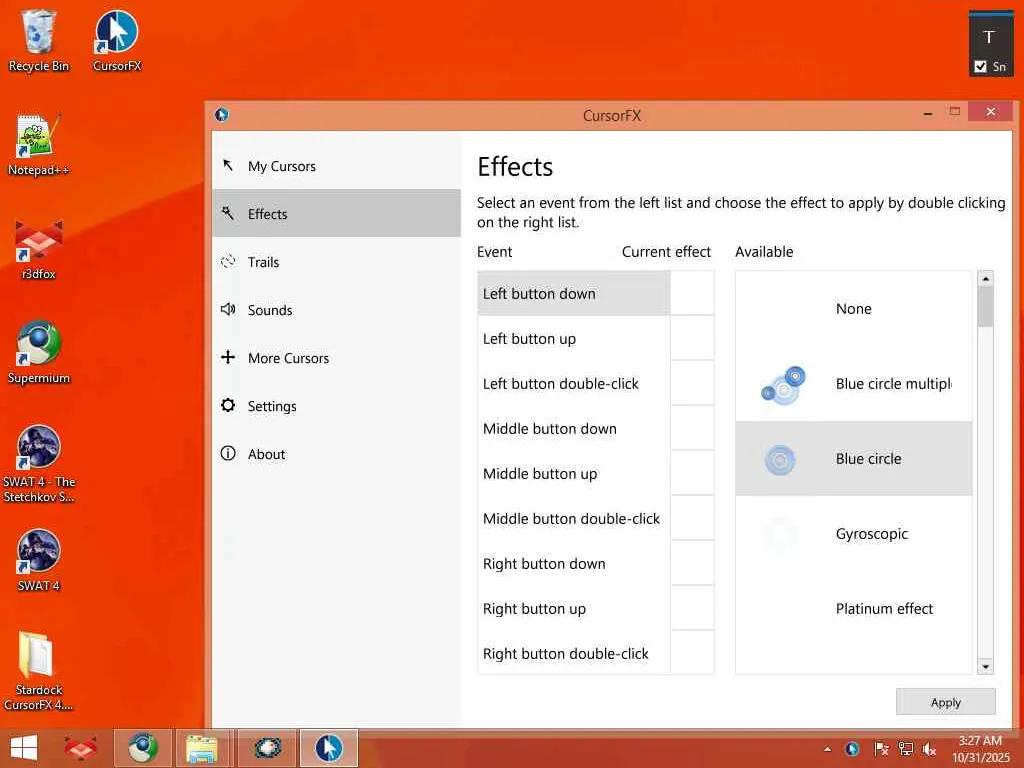
Task: Click the CursorFX title bar app icon
Action: click(x=222, y=115)
